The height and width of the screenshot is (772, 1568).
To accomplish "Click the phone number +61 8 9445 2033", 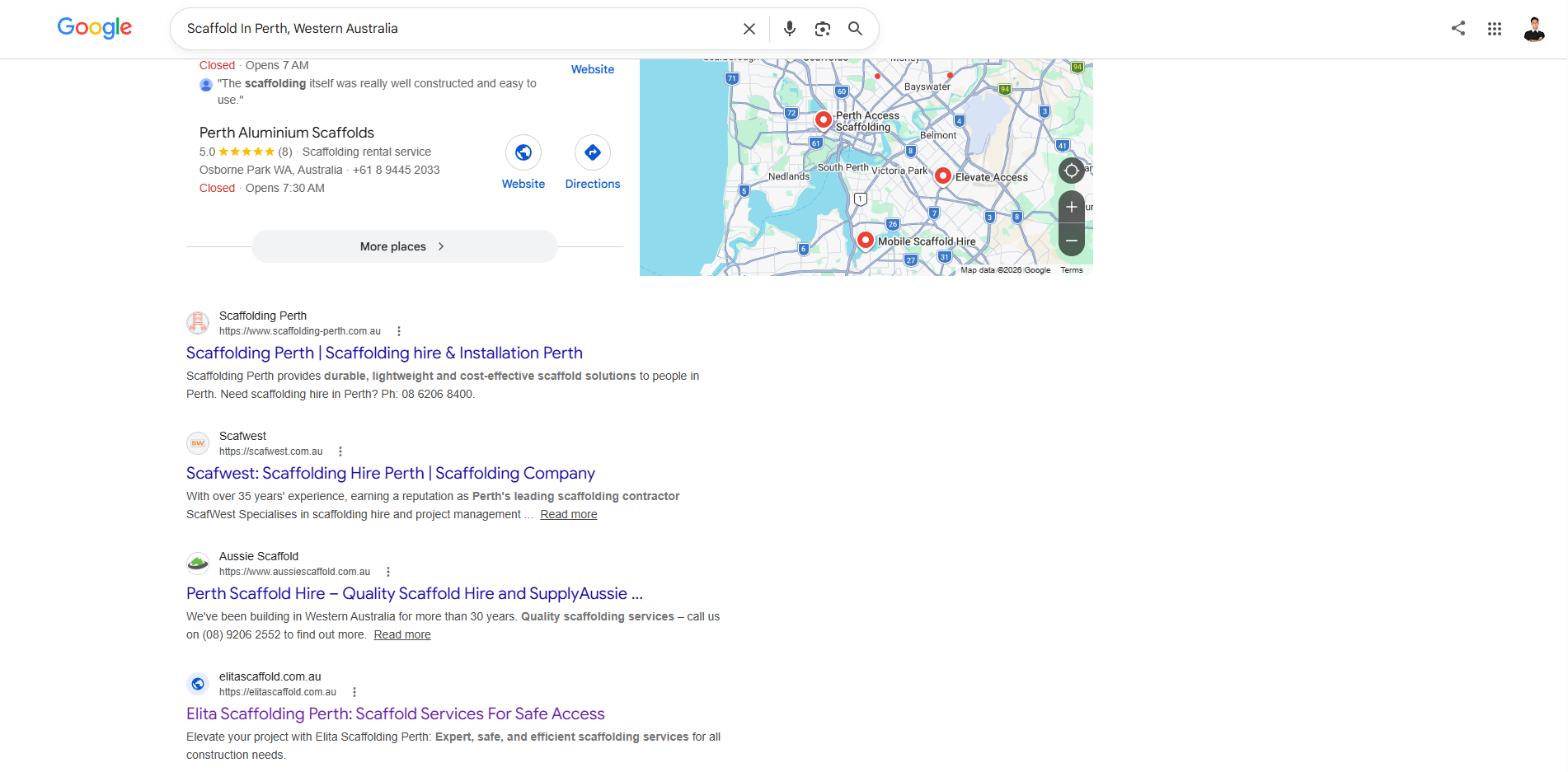I will pyautogui.click(x=397, y=170).
